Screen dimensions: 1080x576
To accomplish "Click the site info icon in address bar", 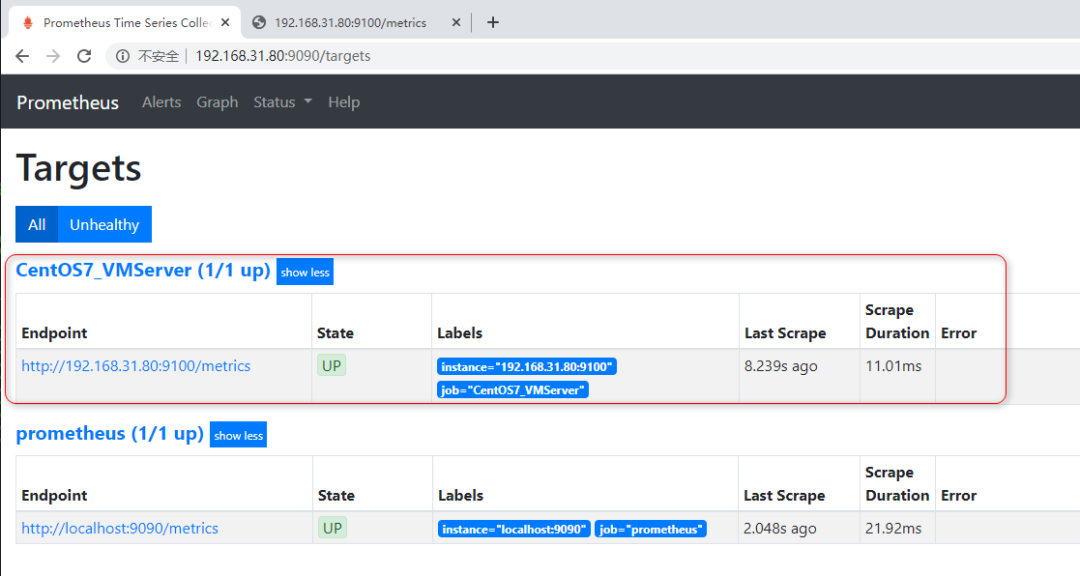I will (123, 56).
